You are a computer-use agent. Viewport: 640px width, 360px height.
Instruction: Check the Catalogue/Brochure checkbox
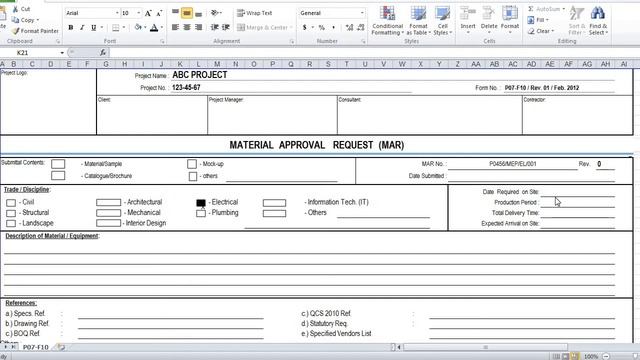58,176
